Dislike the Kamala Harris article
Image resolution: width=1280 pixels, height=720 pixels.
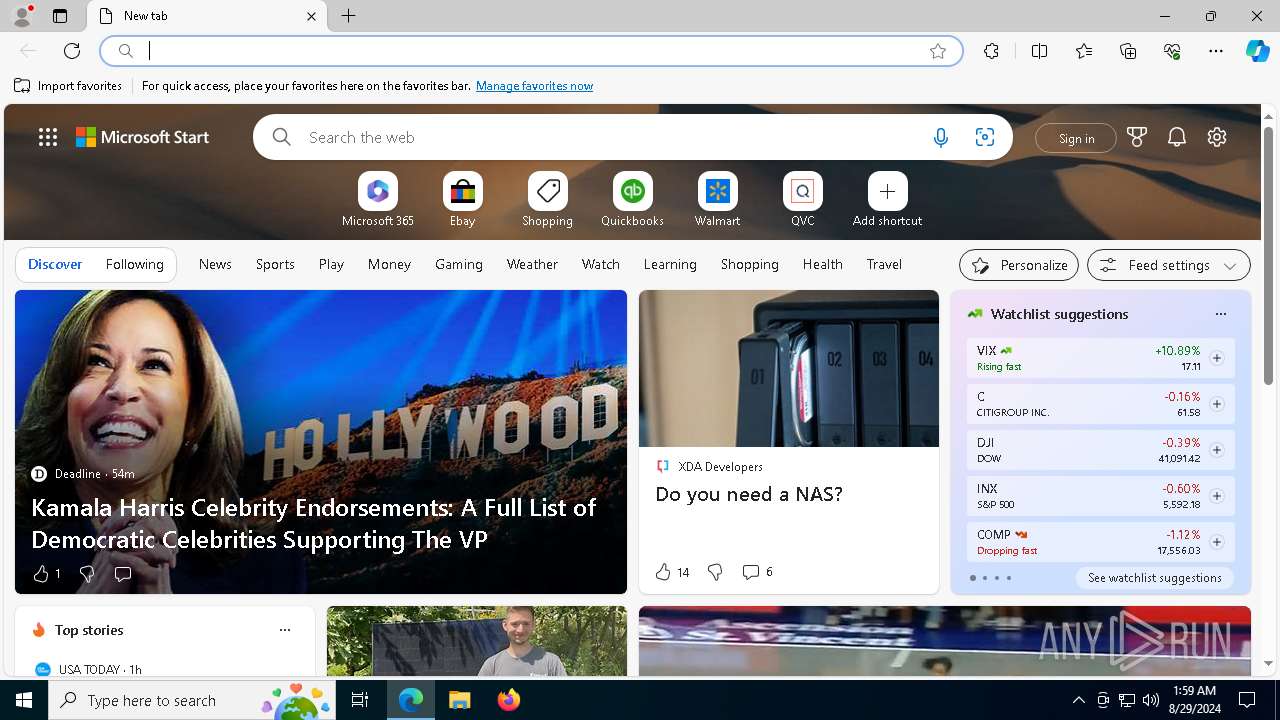(87, 574)
